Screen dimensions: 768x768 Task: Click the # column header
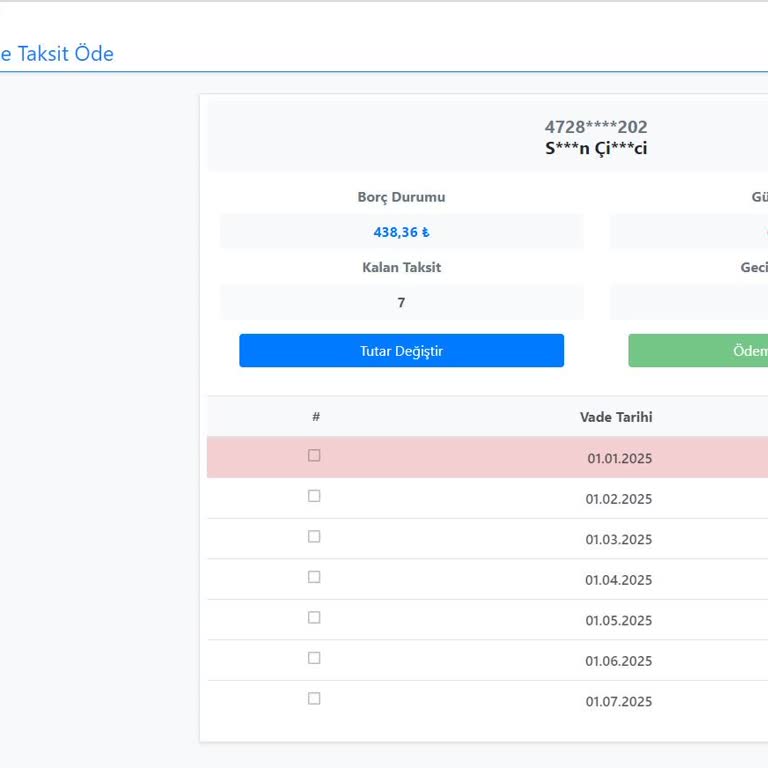tap(316, 417)
